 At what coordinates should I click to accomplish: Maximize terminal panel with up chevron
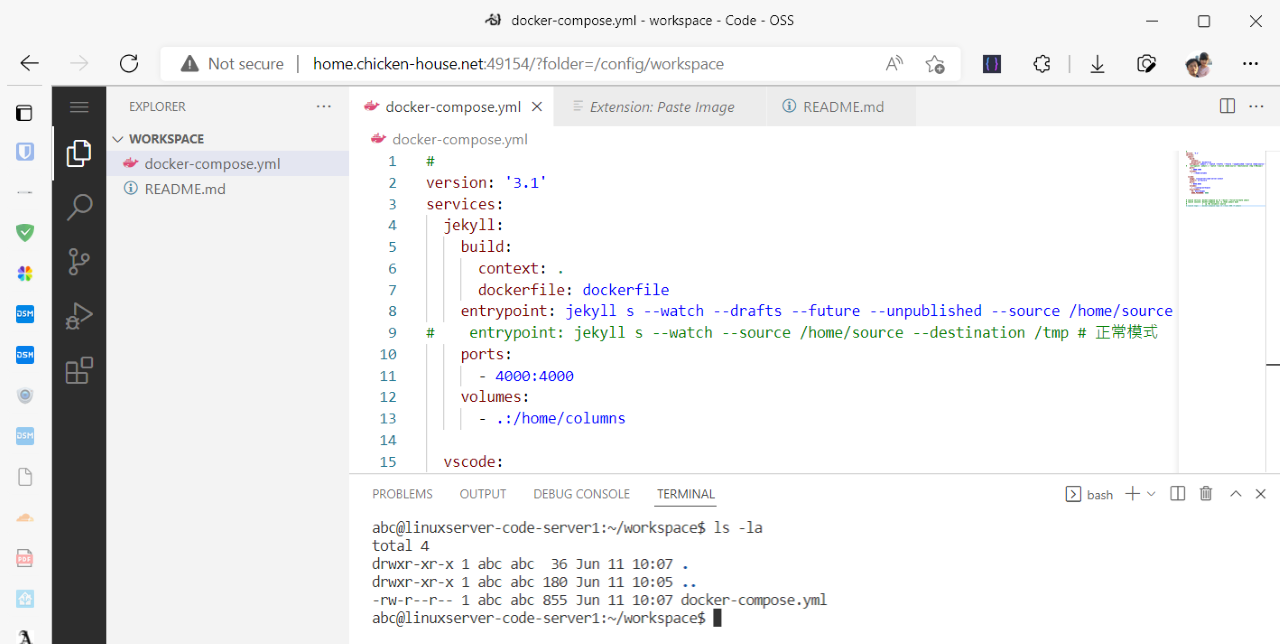coord(1235,494)
